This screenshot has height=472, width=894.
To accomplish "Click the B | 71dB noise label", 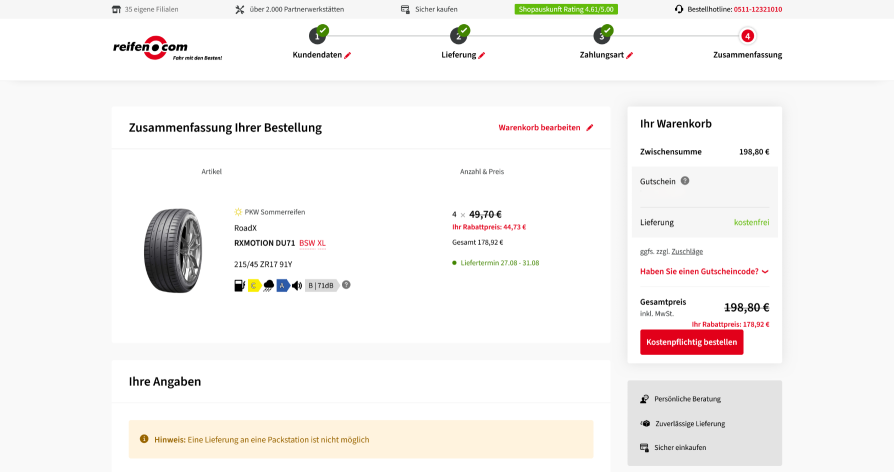I will (x=322, y=286).
